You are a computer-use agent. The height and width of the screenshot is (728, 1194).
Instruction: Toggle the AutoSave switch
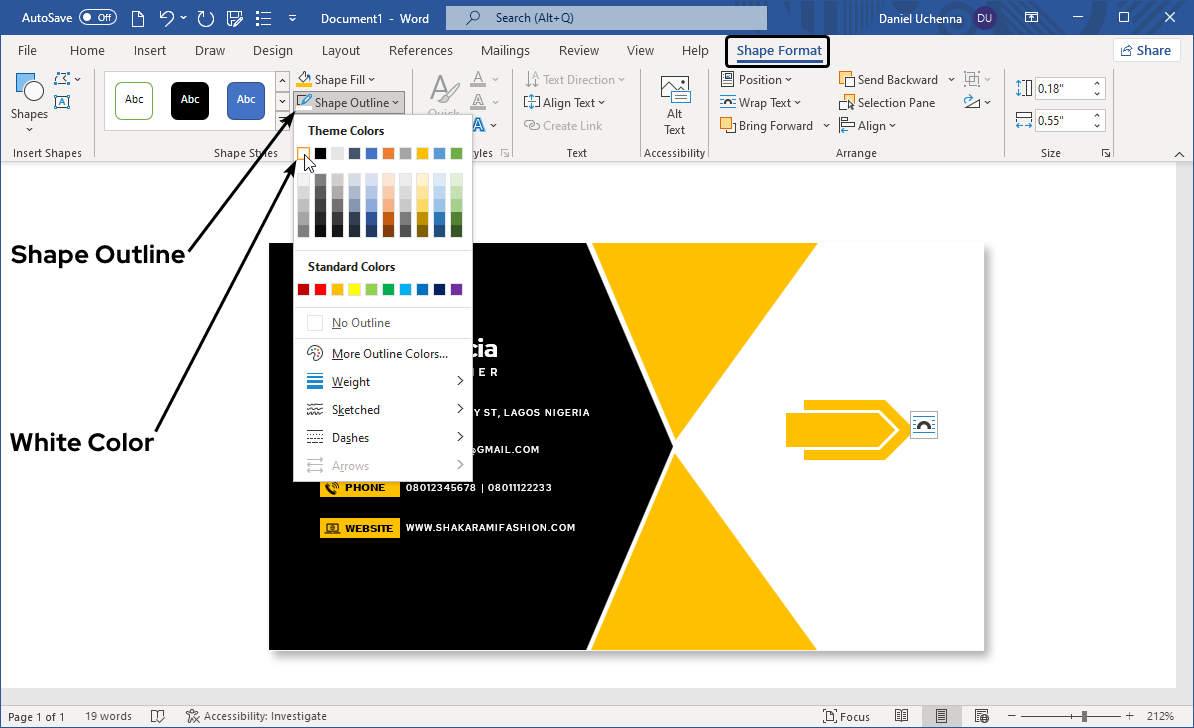[x=98, y=18]
